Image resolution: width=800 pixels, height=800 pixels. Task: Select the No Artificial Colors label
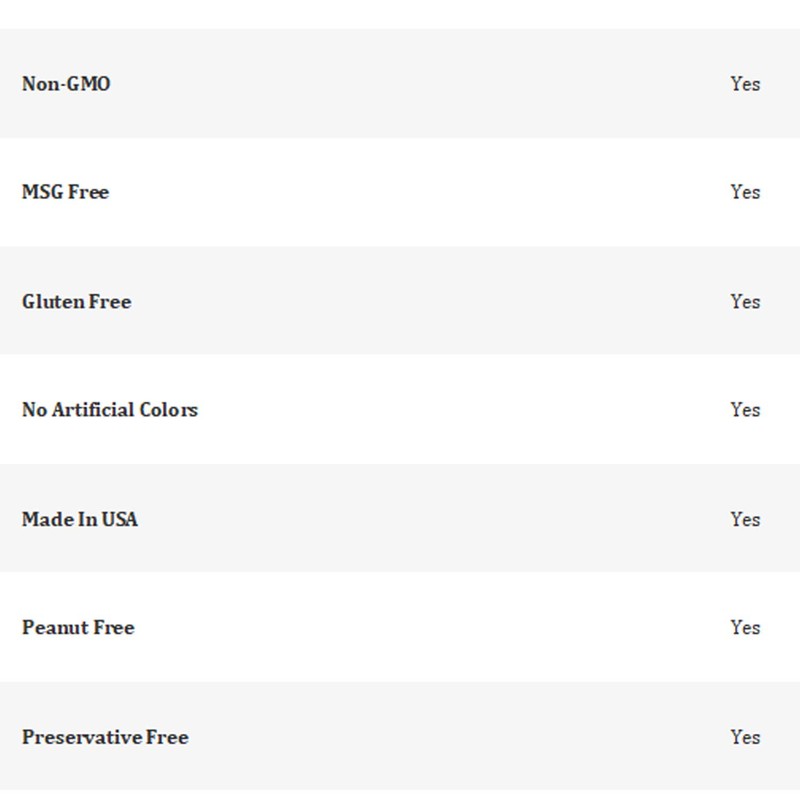pyautogui.click(x=110, y=410)
